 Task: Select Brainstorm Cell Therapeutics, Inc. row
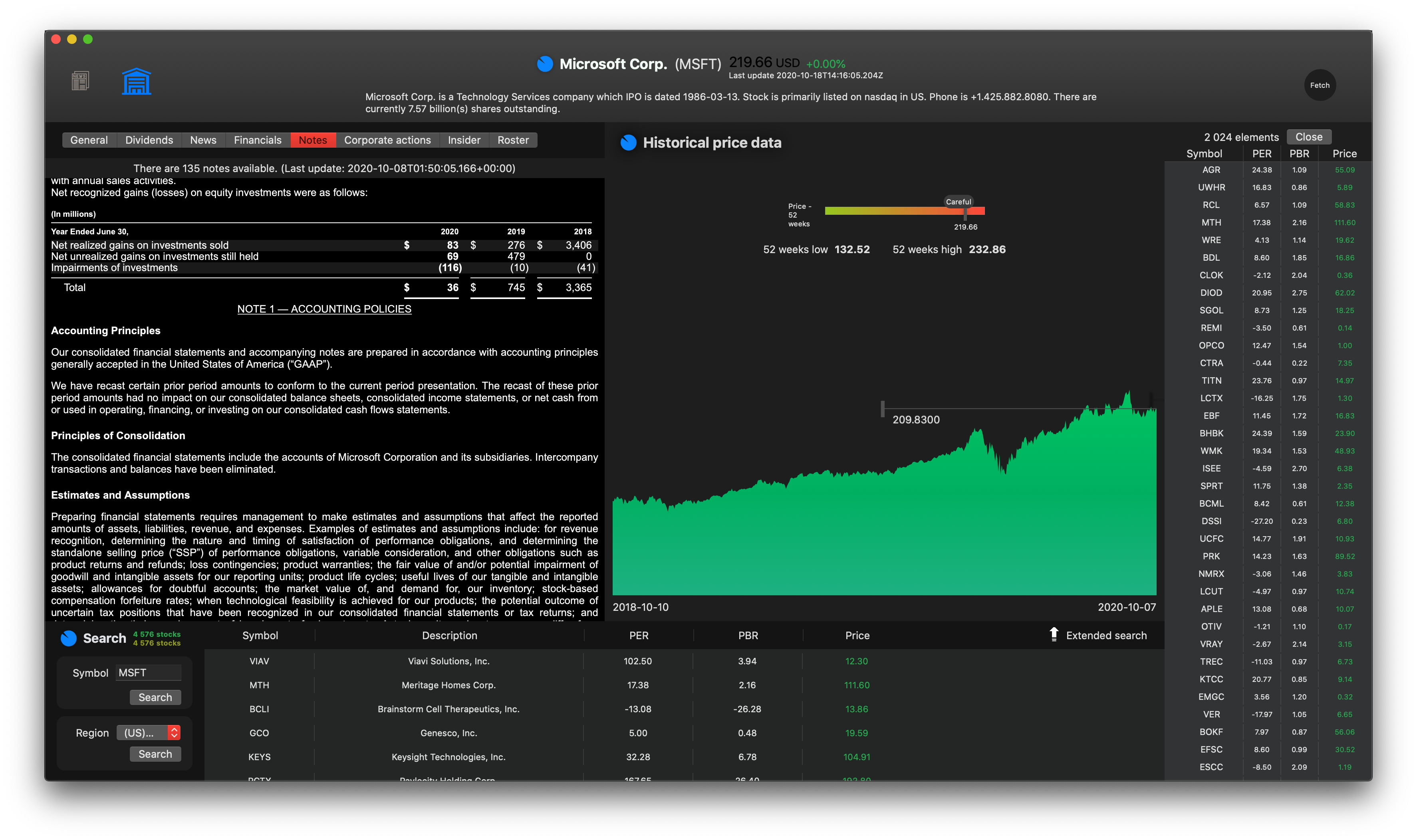pos(684,709)
